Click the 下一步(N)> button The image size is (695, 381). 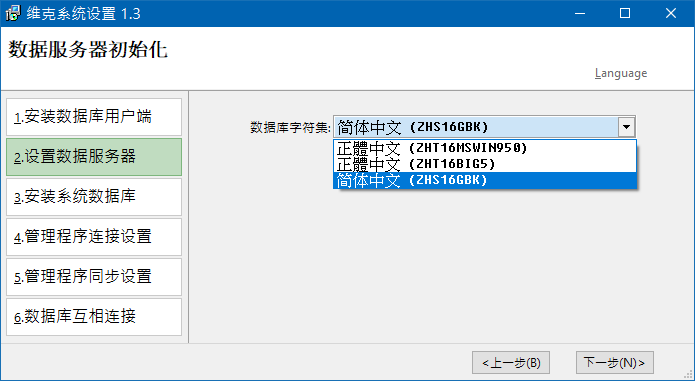(615, 363)
